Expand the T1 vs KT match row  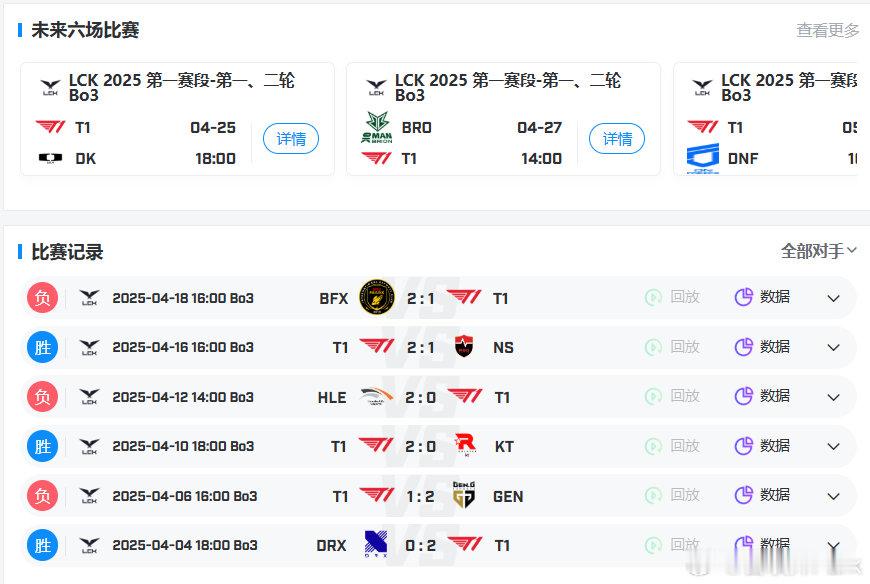point(833,447)
